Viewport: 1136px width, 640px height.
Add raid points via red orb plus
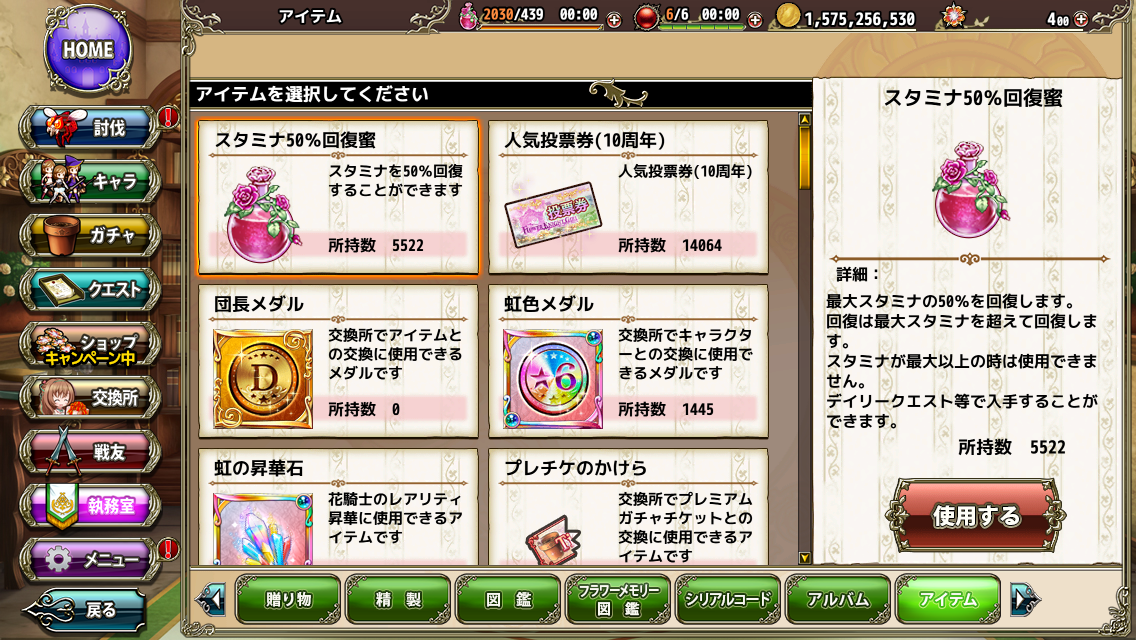click(x=755, y=20)
